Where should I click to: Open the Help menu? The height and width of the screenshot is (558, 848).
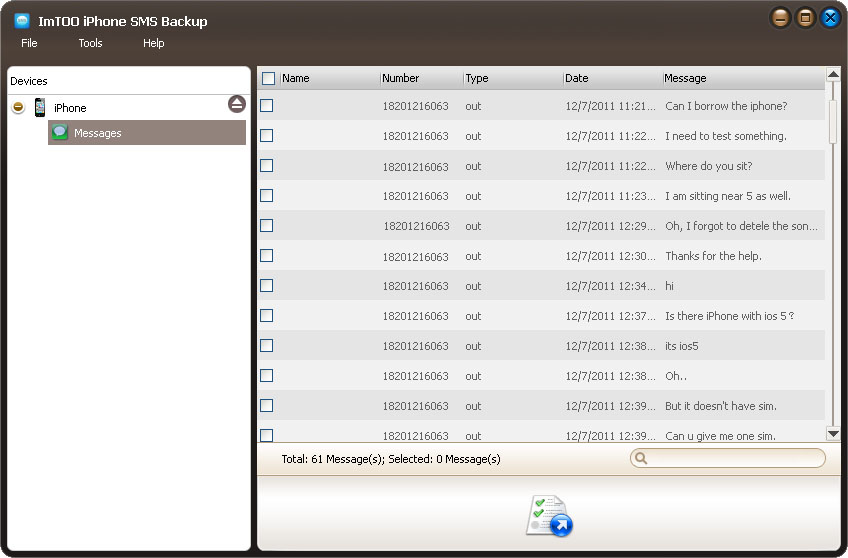click(154, 43)
